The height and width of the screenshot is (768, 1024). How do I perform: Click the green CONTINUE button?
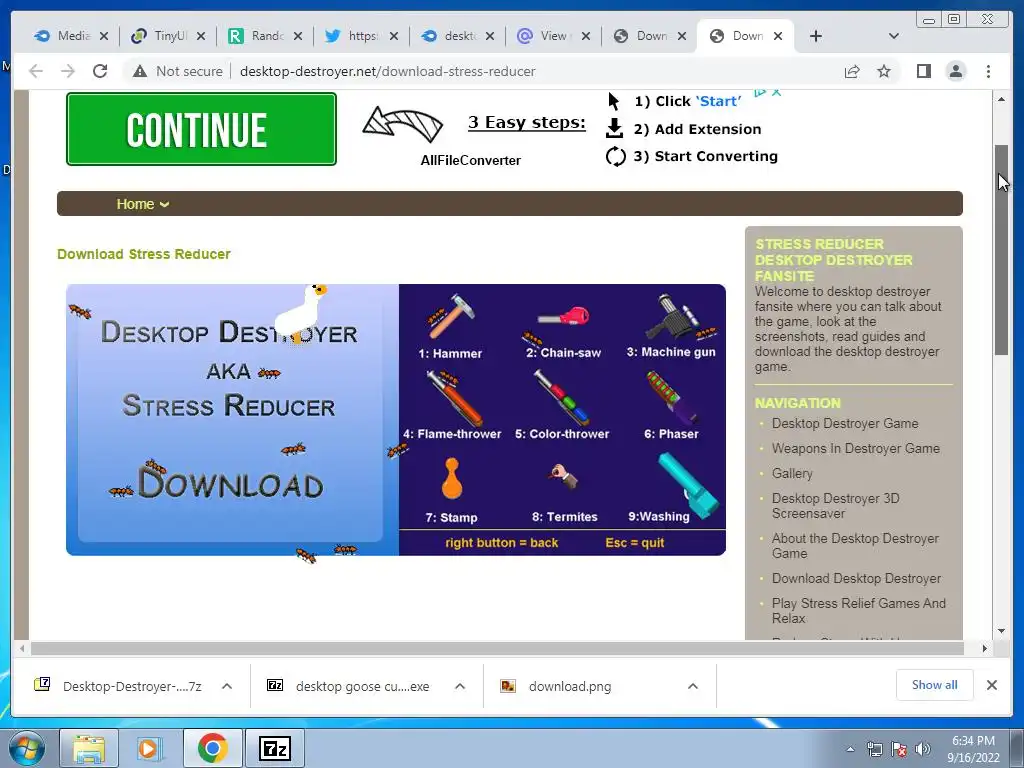201,129
